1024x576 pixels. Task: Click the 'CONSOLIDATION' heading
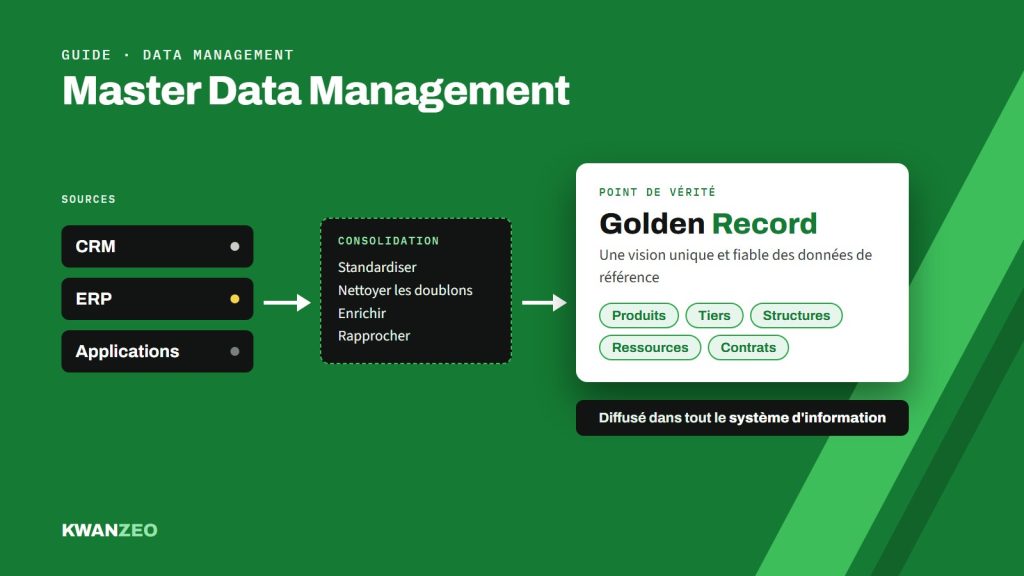[x=389, y=241]
